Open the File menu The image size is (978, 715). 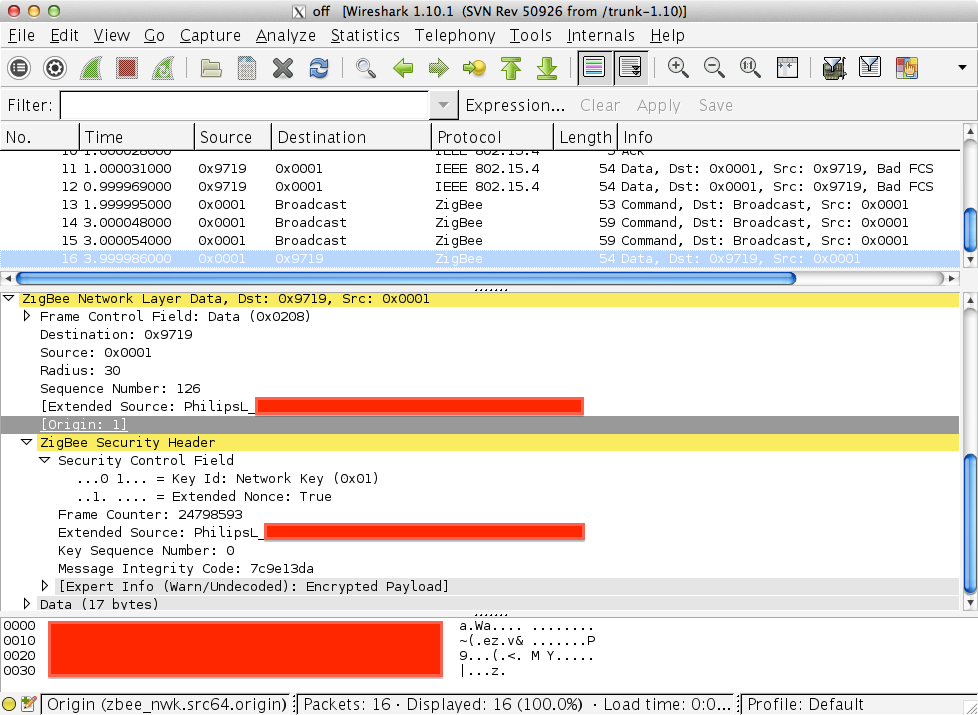(21, 36)
